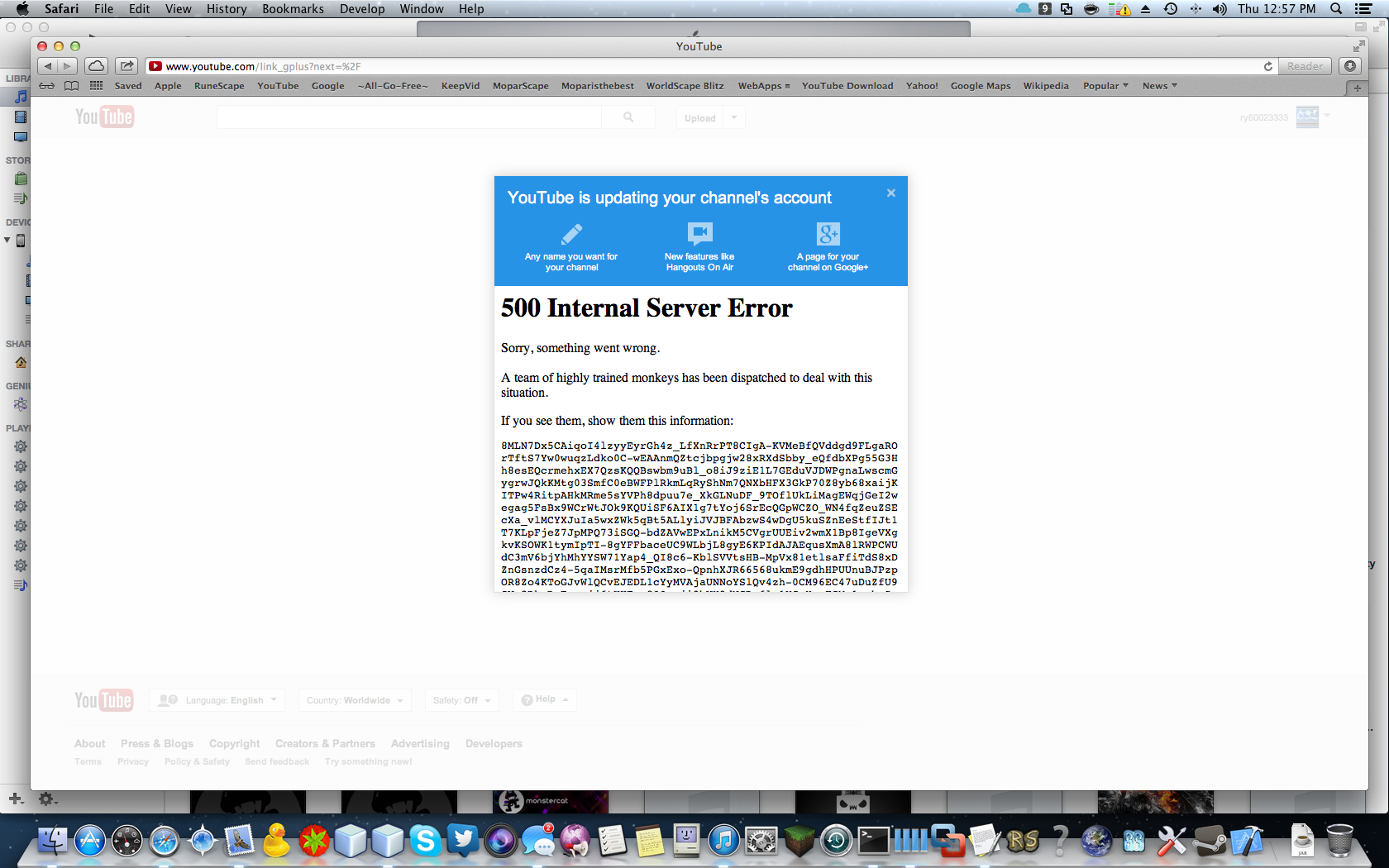Open the Reading List glasses icon
This screenshot has height=868, width=1389.
(x=47, y=86)
